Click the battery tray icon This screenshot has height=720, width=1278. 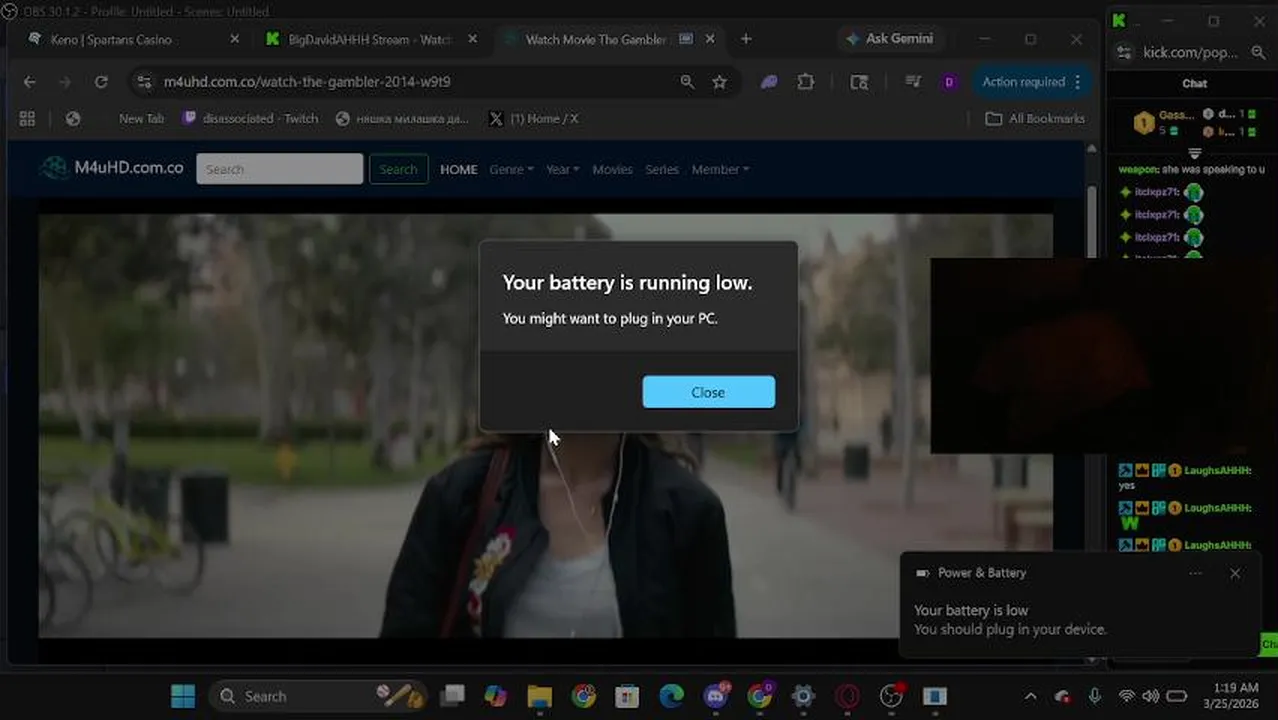click(x=1177, y=696)
